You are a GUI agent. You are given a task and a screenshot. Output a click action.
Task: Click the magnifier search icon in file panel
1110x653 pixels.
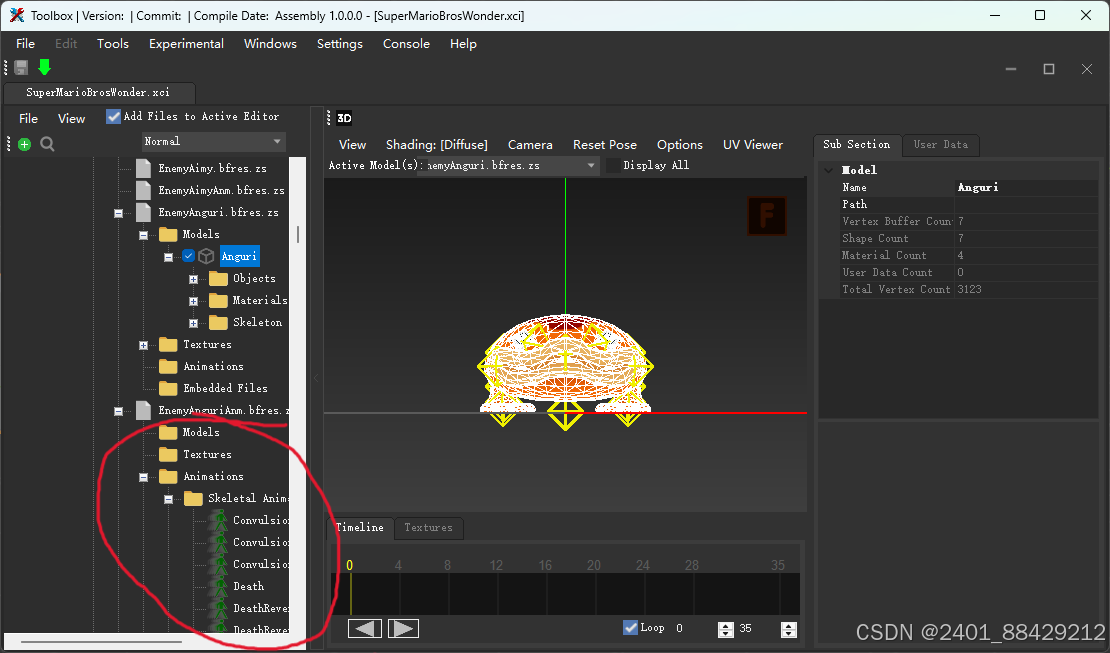[47, 144]
